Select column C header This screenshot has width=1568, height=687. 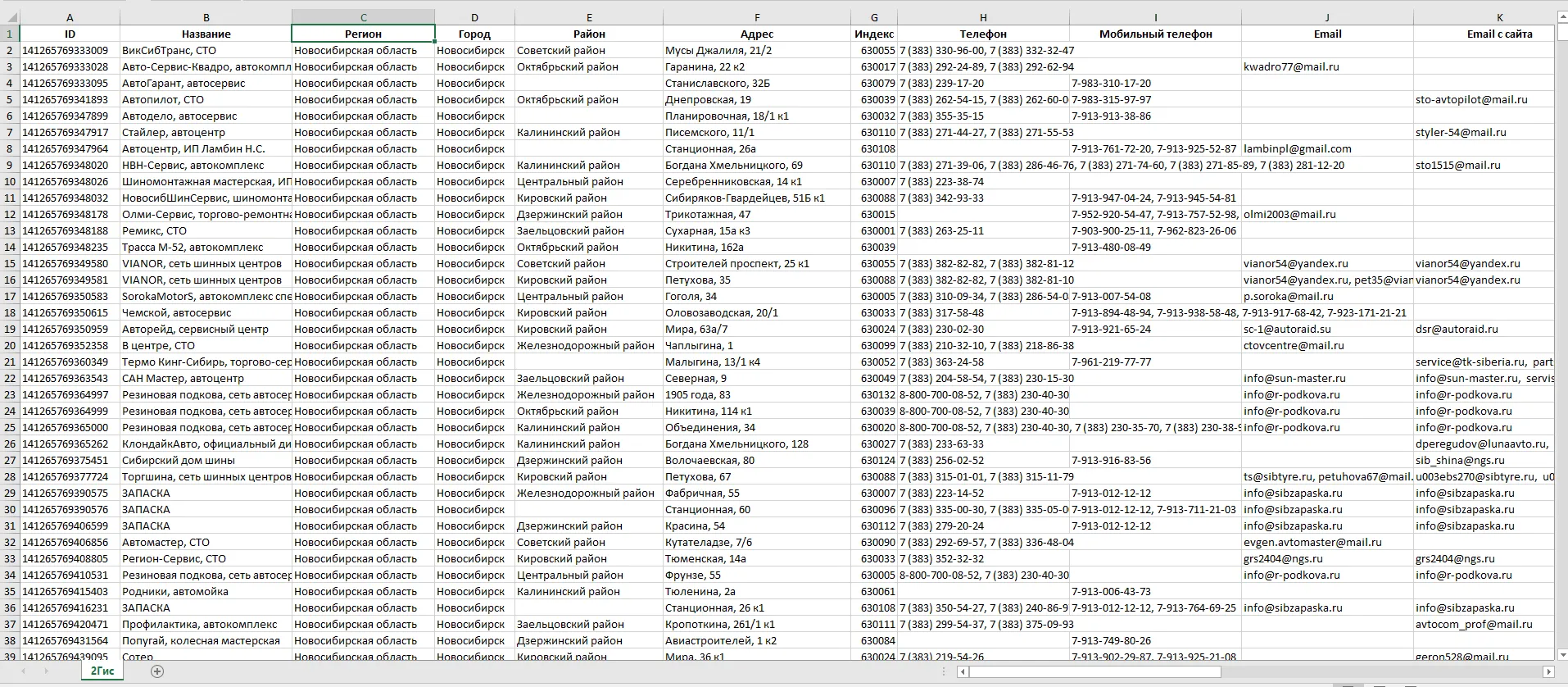point(363,17)
